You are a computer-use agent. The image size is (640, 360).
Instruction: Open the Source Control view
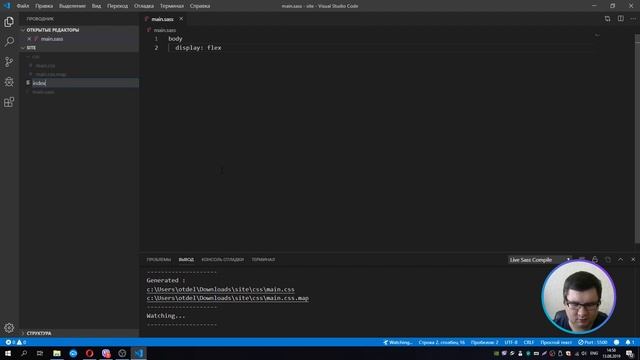(x=9, y=62)
